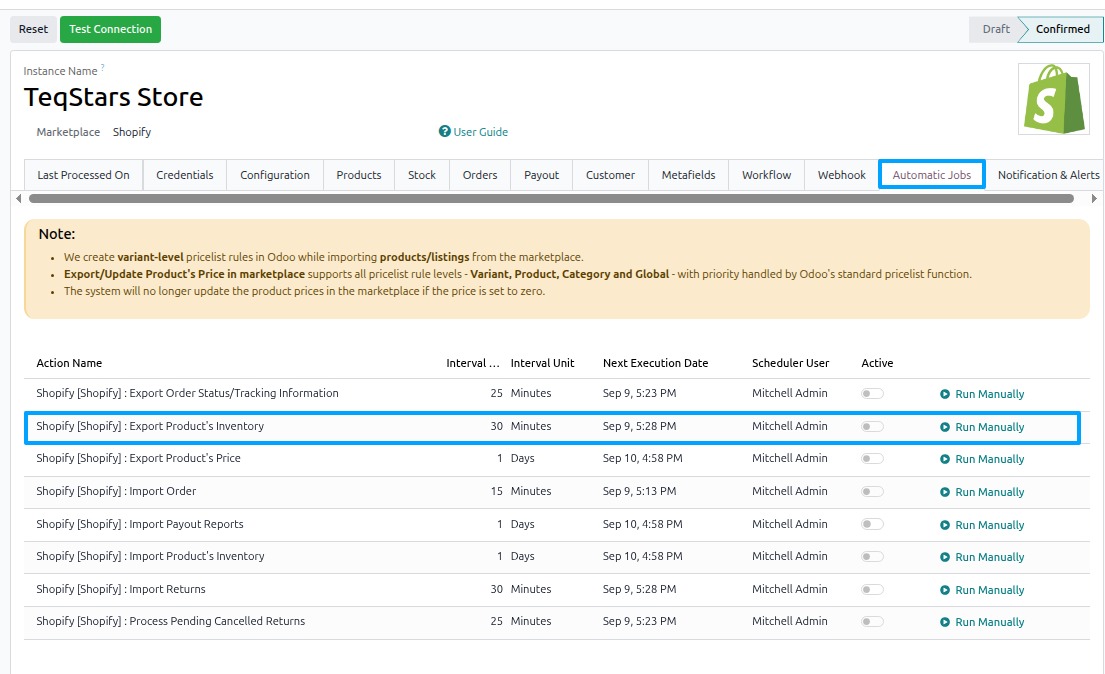Viewport: 1105px width, 674px height.
Task: Click Days unit in Import Product's Inventory row
Action: coord(522,556)
